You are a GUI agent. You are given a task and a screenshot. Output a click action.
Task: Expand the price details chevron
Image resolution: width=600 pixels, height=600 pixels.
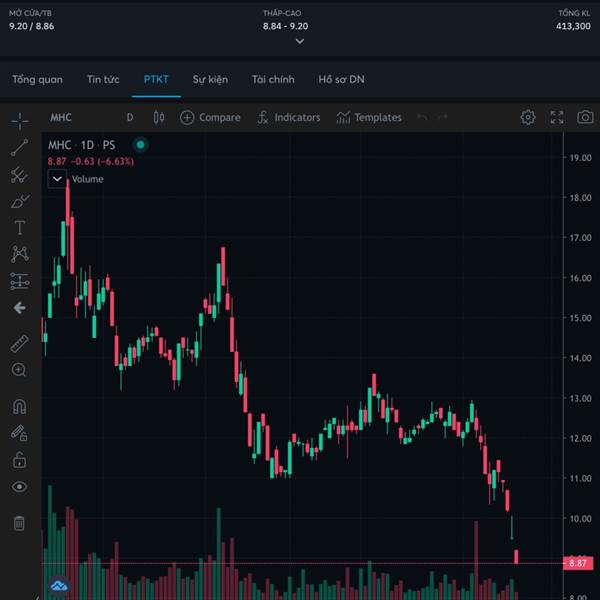(x=299, y=41)
